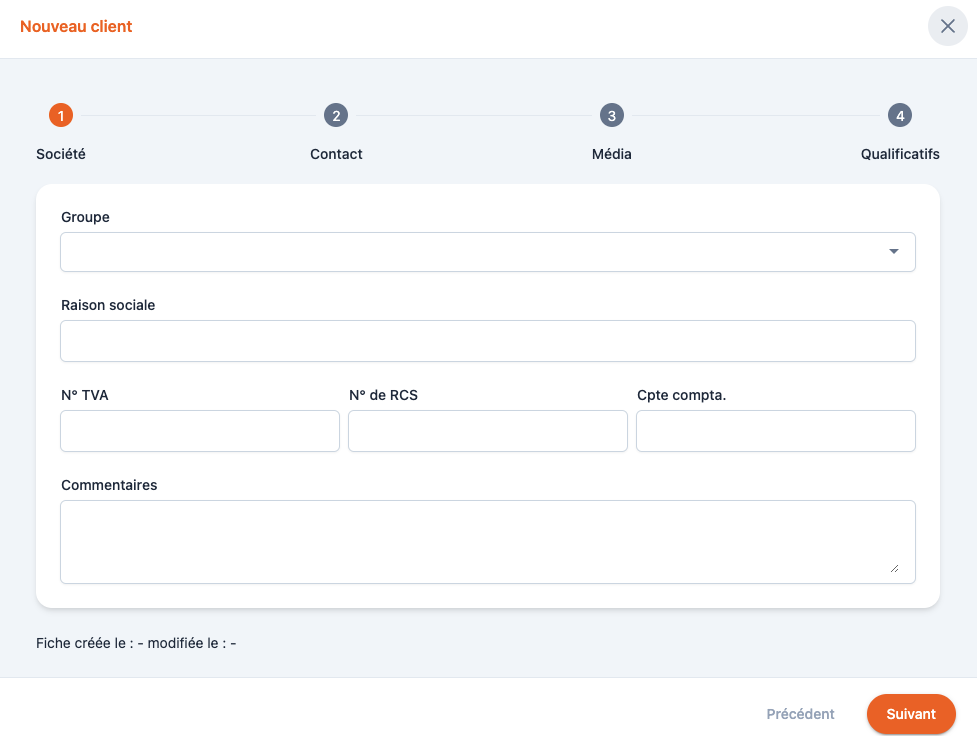Click the step 1 circle icon
The image size is (977, 736).
pyautogui.click(x=61, y=116)
